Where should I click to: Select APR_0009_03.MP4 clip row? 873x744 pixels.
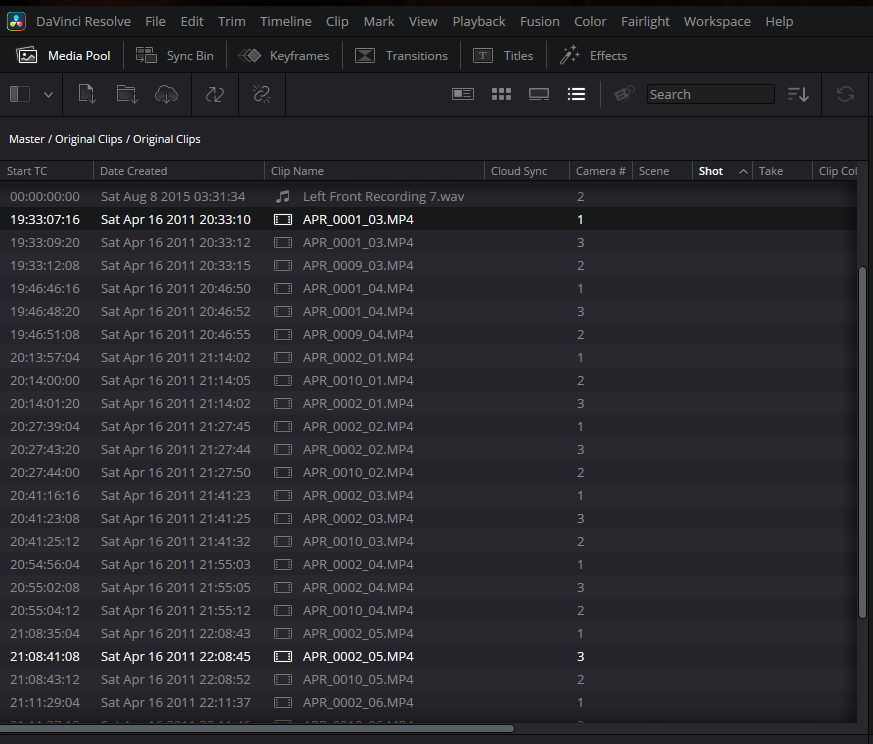click(x=428, y=266)
